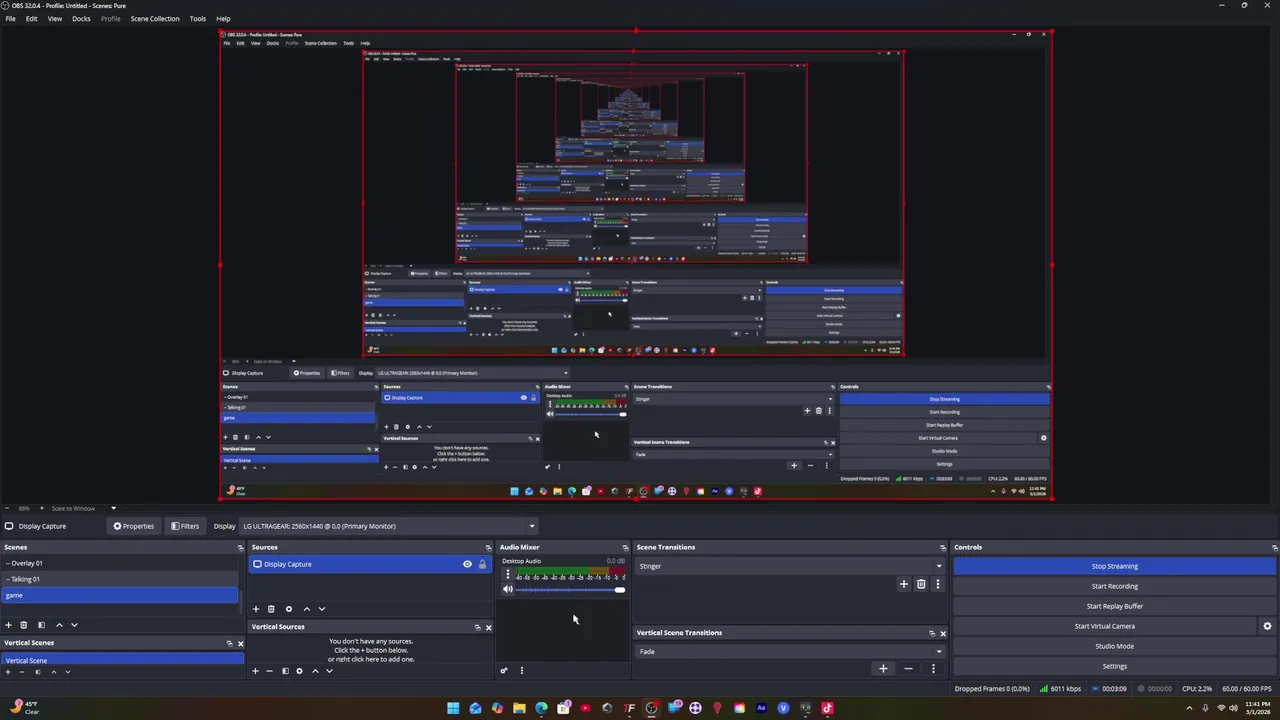Open scene filters icon in Scenes toolbar
The image size is (1280, 720).
click(41, 625)
